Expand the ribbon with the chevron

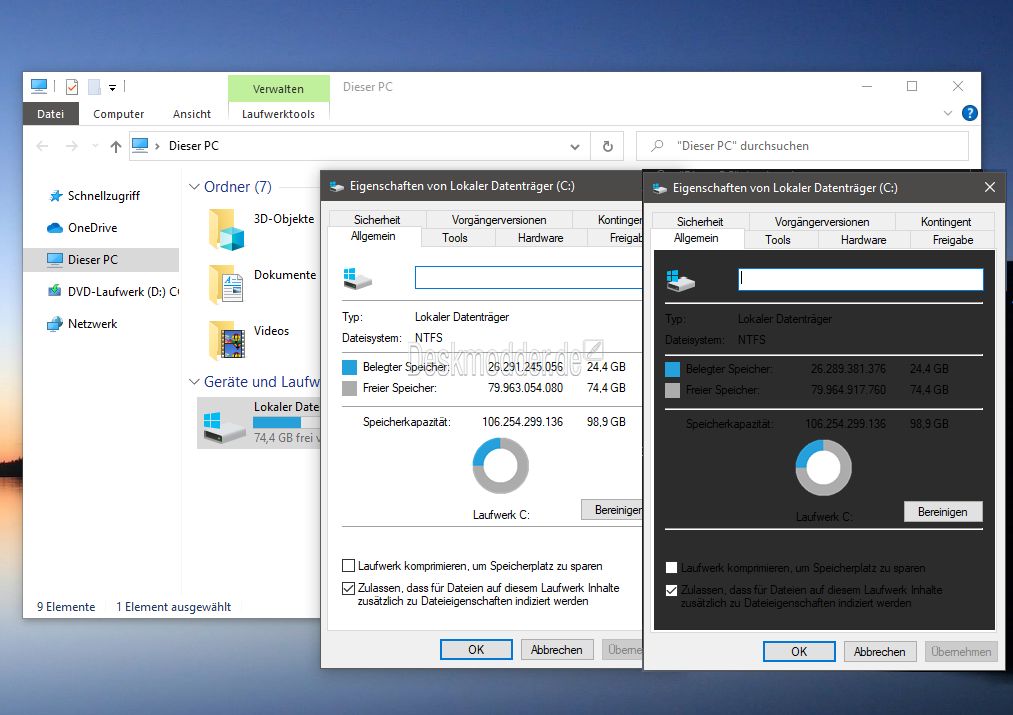(948, 113)
